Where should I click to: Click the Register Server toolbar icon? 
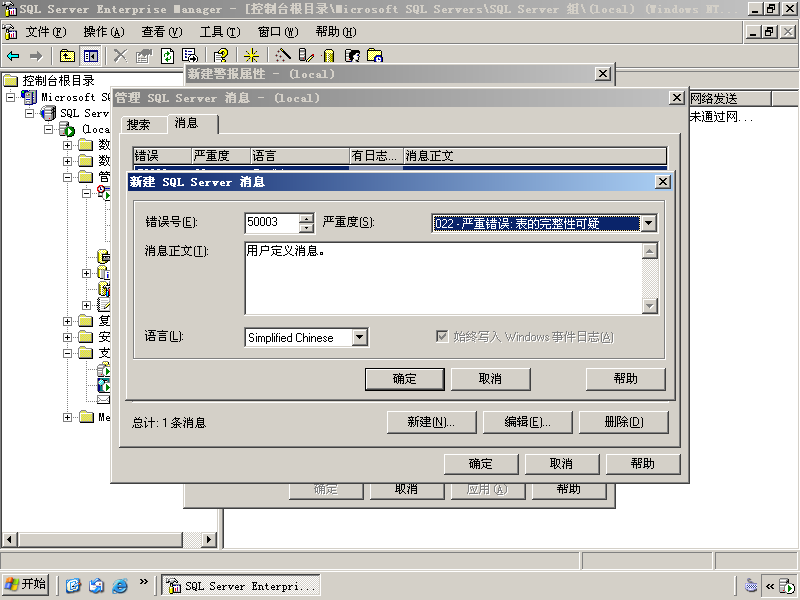(x=306, y=56)
